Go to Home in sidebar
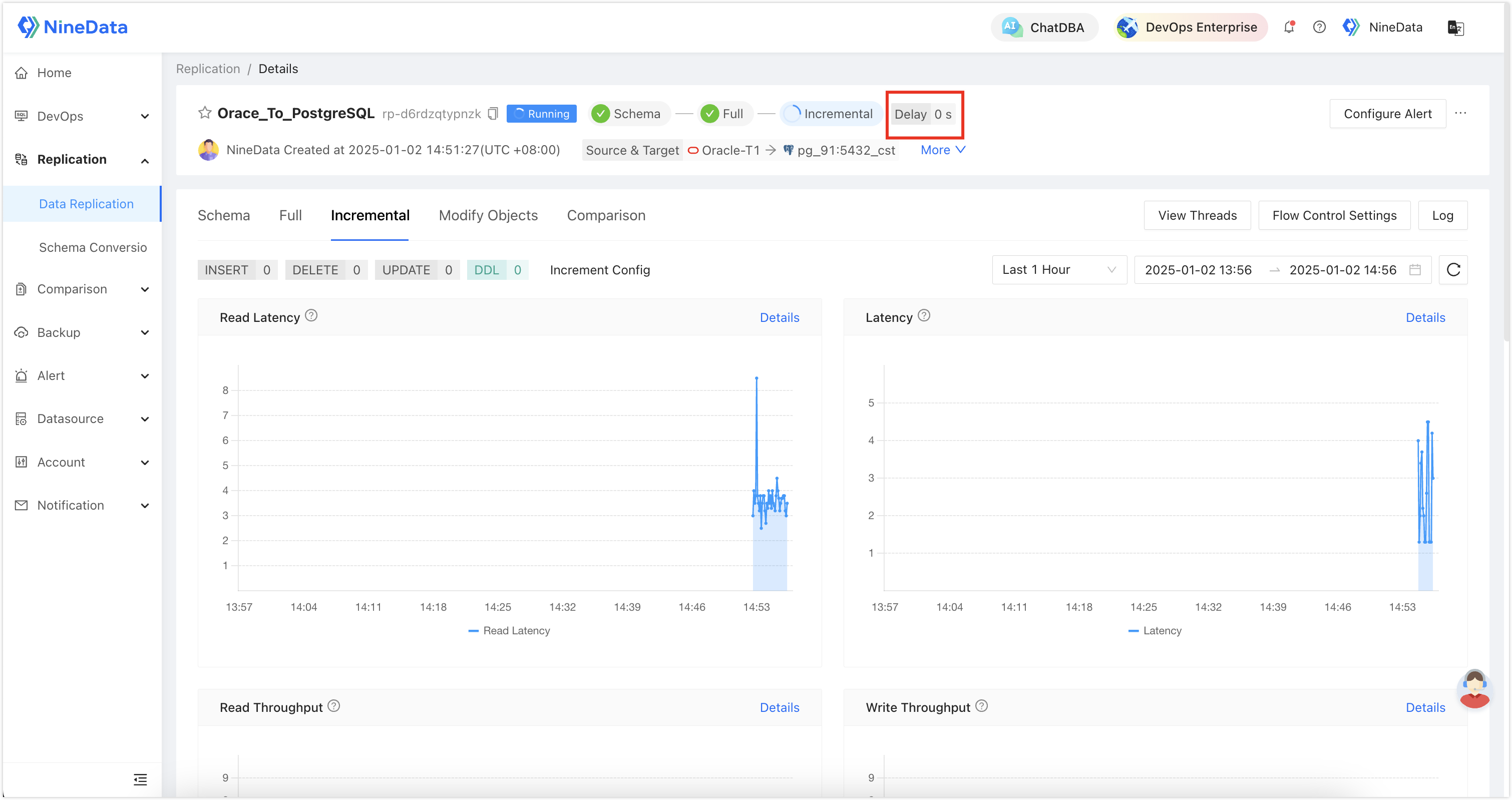The image size is (1512, 800). (82, 73)
